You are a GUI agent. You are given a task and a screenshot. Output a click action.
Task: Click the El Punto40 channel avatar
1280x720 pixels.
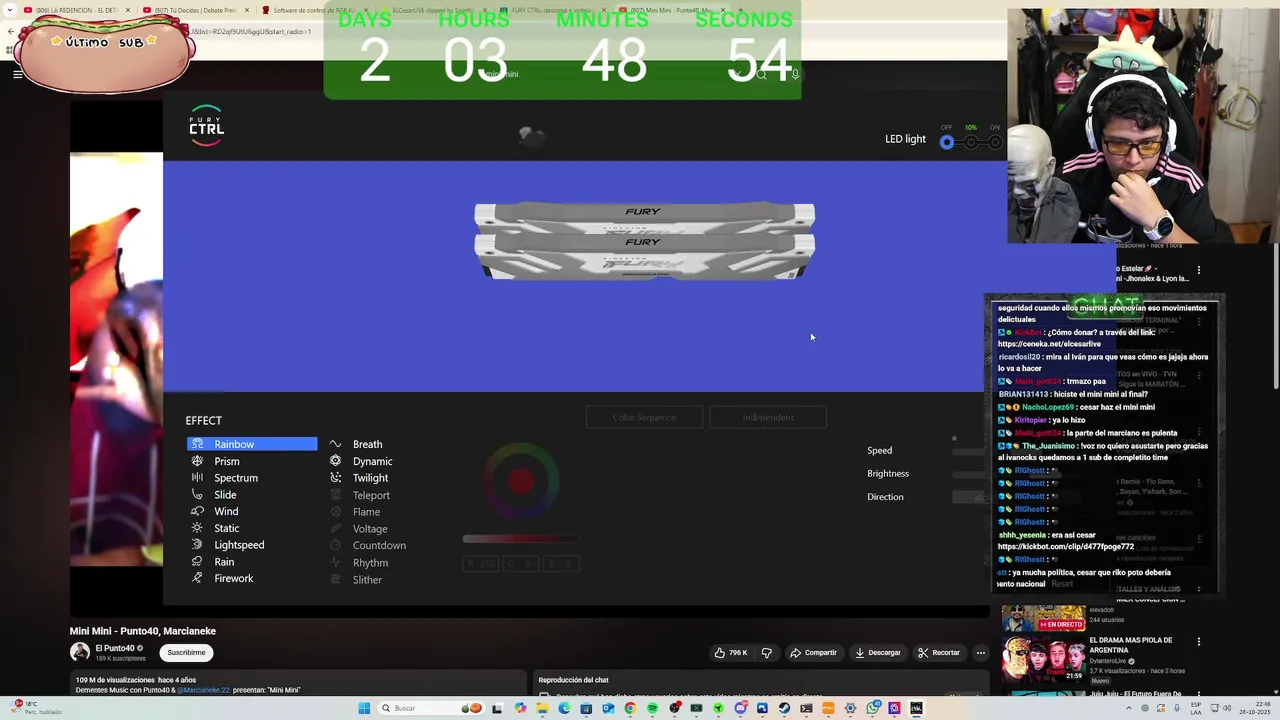click(80, 652)
